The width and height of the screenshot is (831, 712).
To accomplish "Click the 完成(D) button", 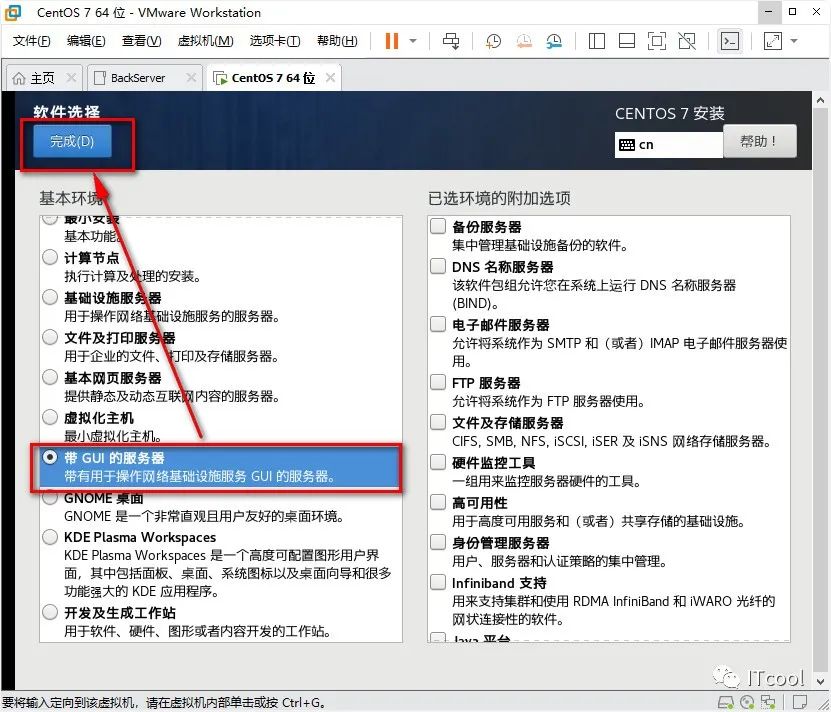I will (x=72, y=141).
